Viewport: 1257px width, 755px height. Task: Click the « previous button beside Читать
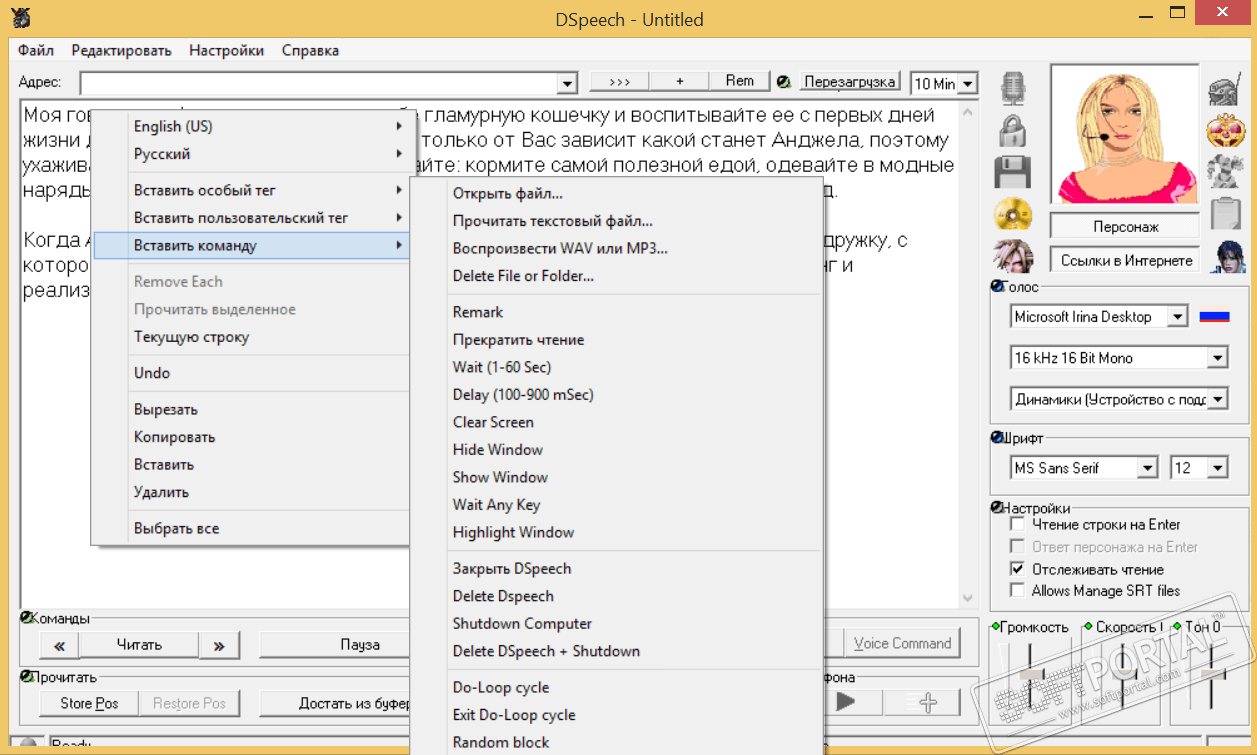coord(59,645)
